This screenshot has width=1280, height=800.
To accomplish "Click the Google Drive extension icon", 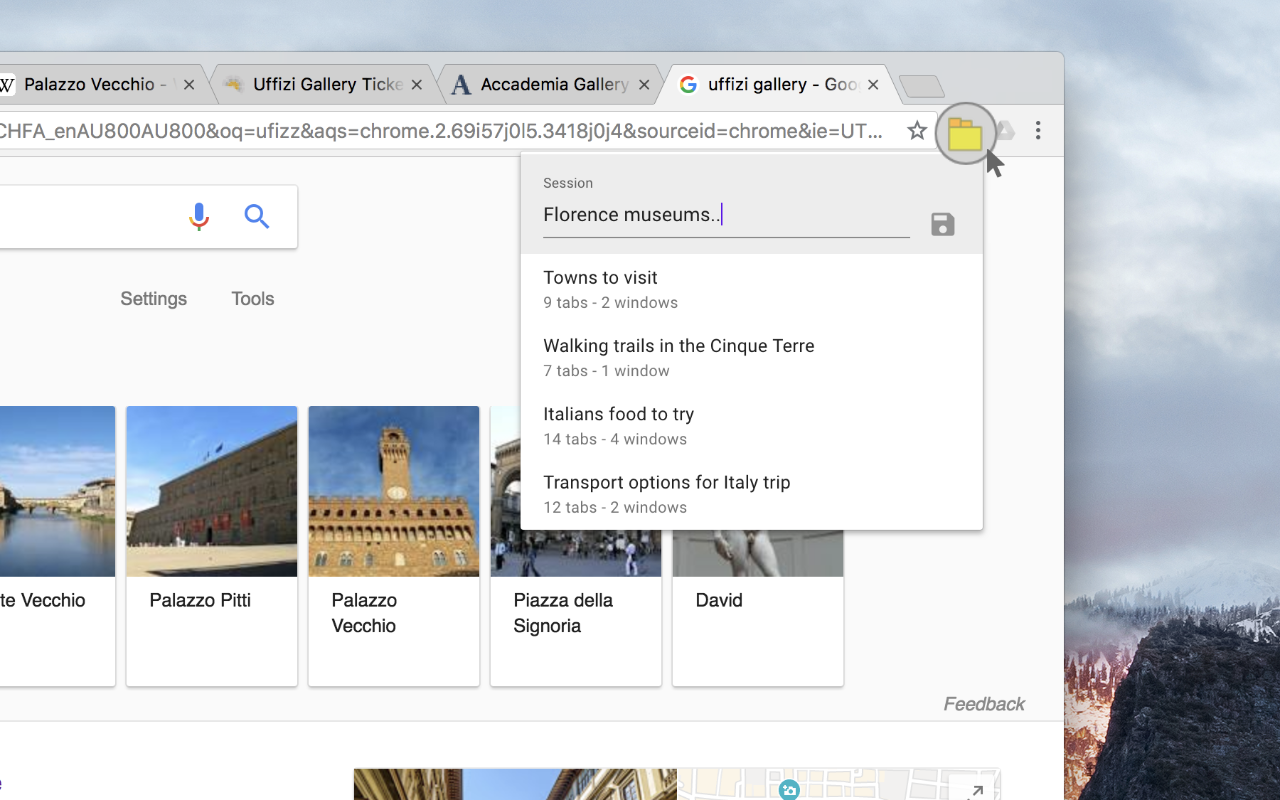I will [x=1005, y=131].
